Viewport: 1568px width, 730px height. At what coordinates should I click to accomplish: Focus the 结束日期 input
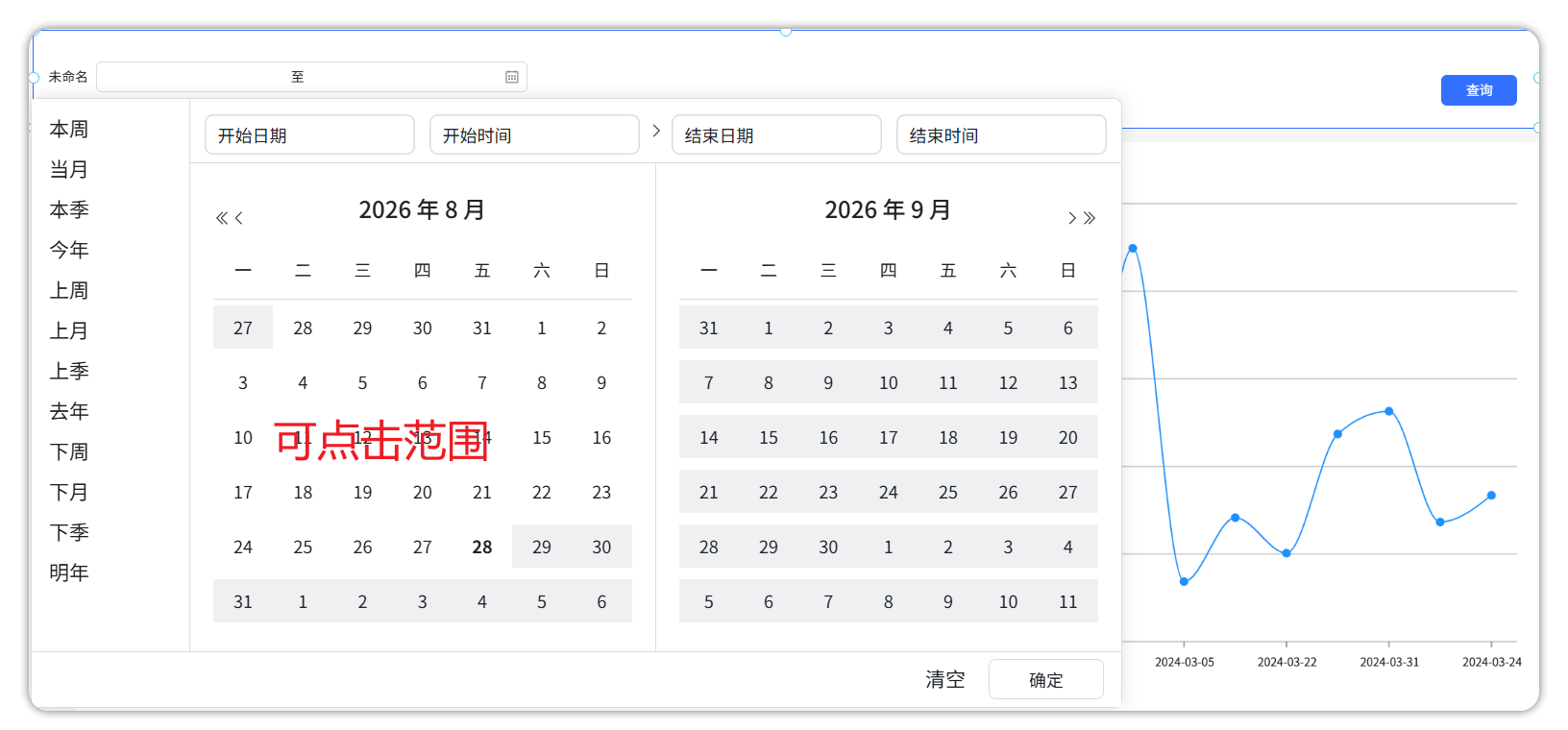776,134
